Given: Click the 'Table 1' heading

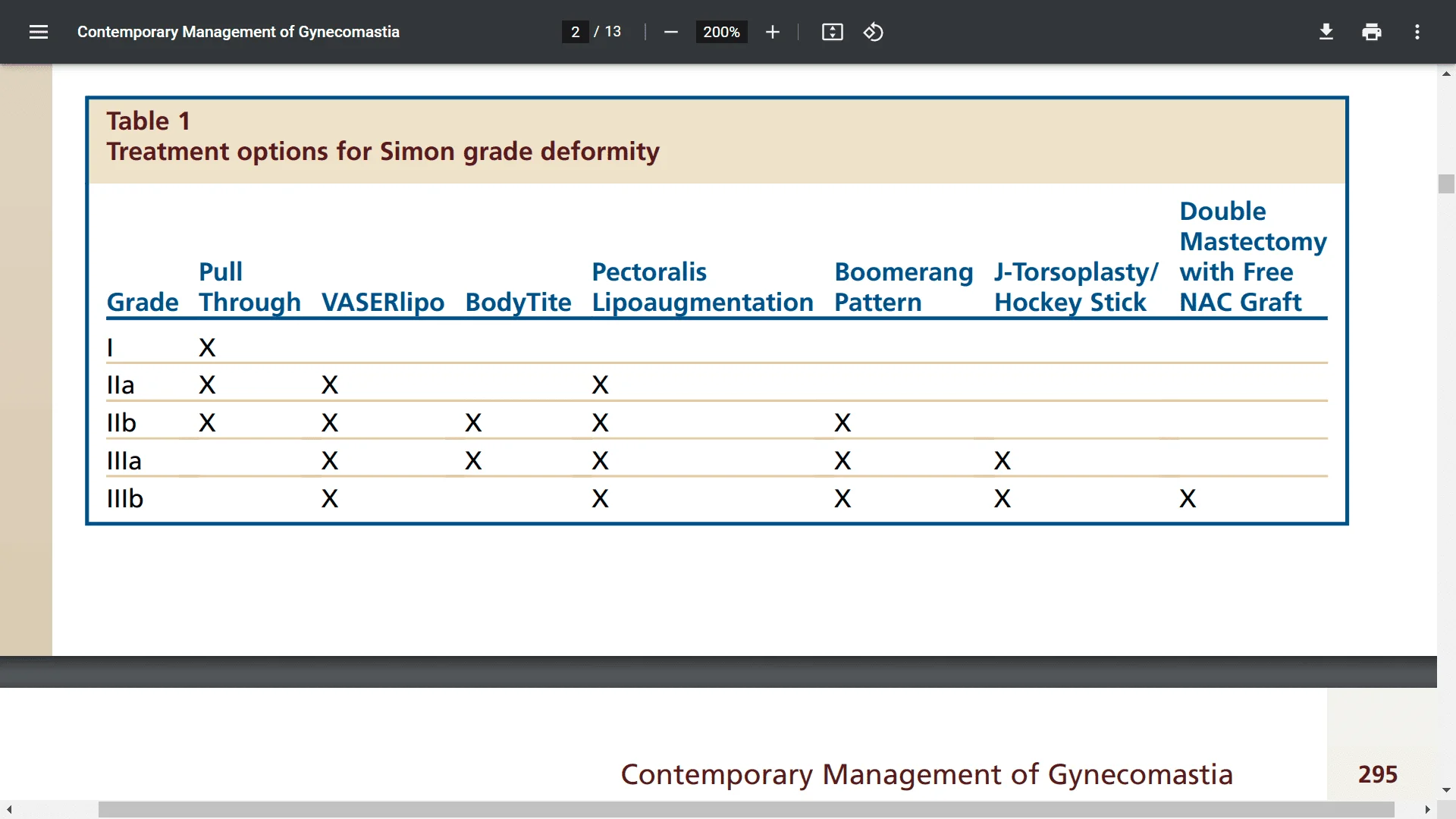Looking at the screenshot, I should pos(149,121).
